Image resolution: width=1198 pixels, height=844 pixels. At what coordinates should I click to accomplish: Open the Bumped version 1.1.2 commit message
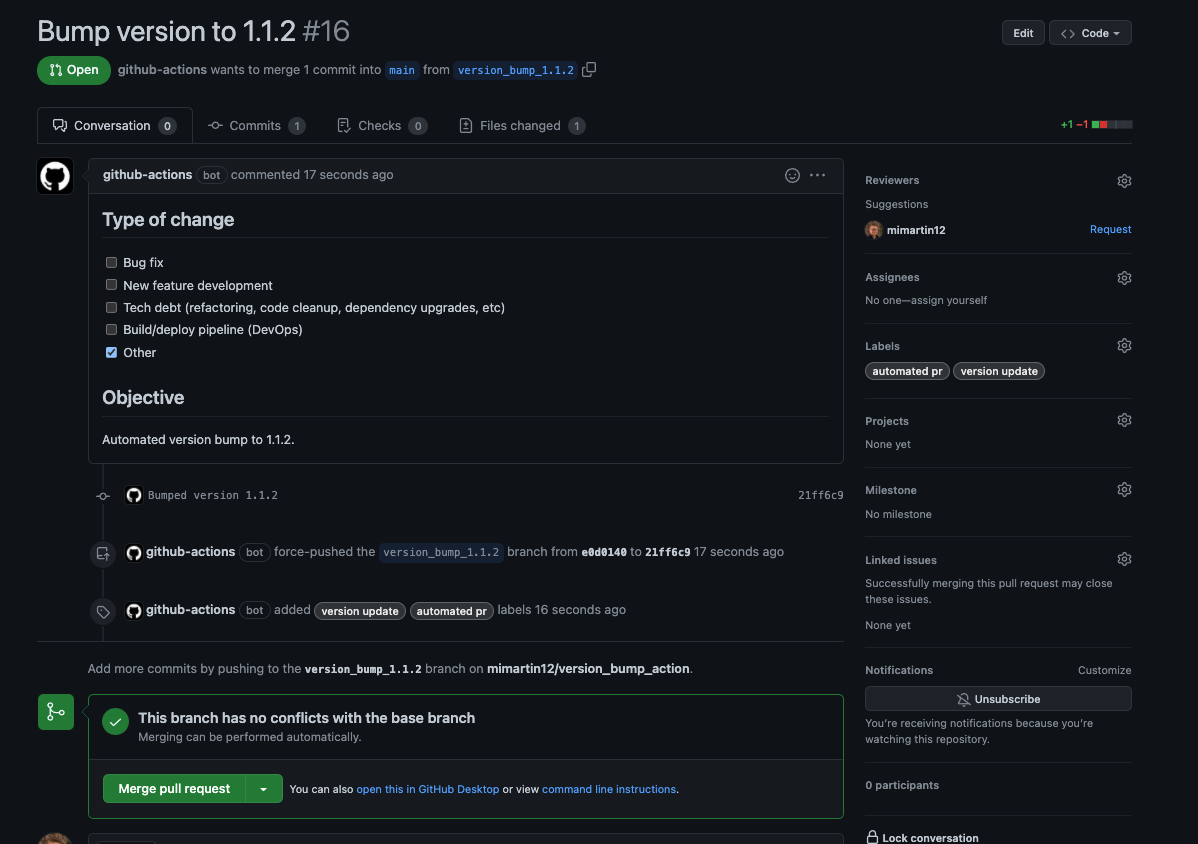212,495
